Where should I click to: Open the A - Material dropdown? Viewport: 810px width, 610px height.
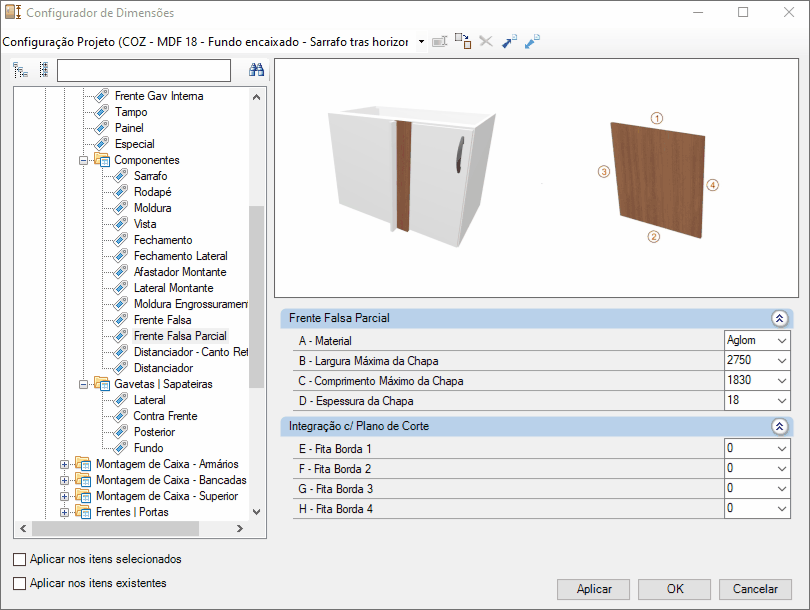[782, 341]
